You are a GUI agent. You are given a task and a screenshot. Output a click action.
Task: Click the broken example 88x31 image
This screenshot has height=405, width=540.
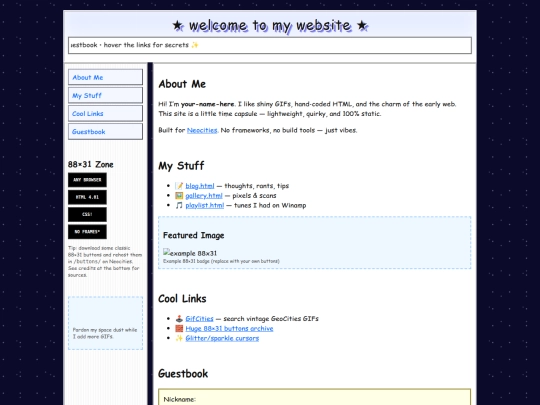[x=190, y=253]
